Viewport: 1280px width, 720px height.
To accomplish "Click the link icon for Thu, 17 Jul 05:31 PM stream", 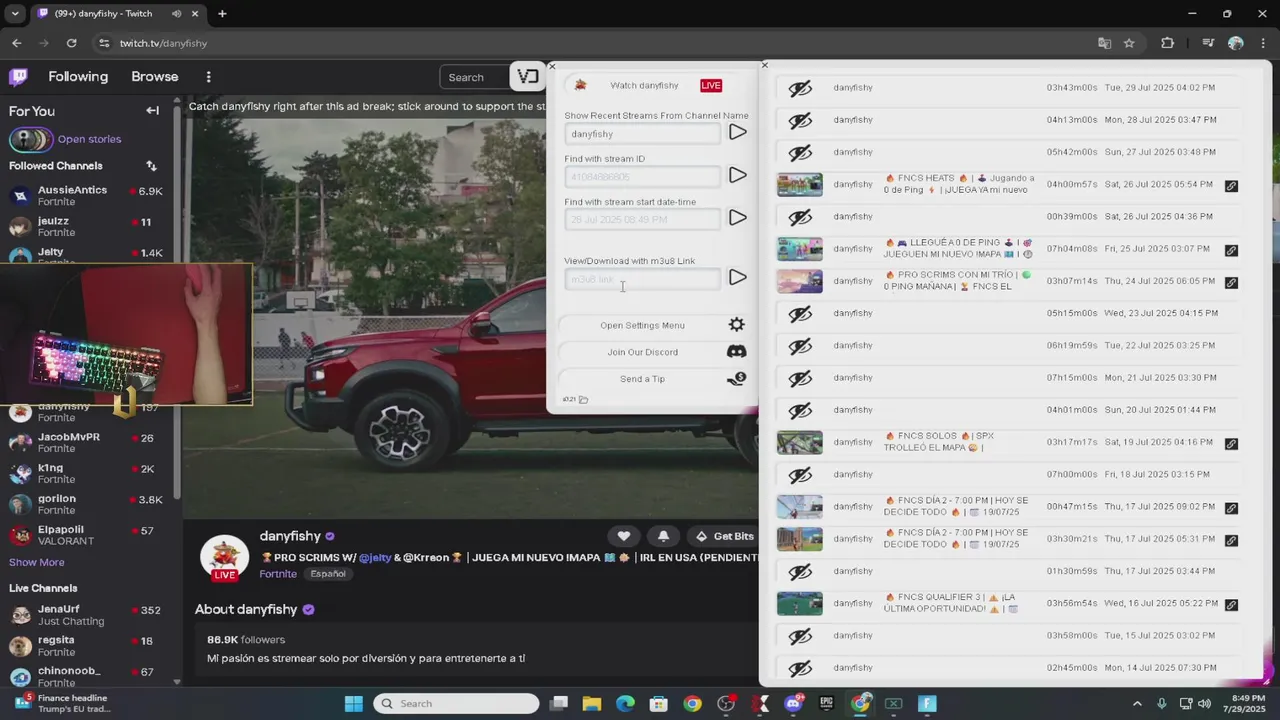I will coord(1231,540).
